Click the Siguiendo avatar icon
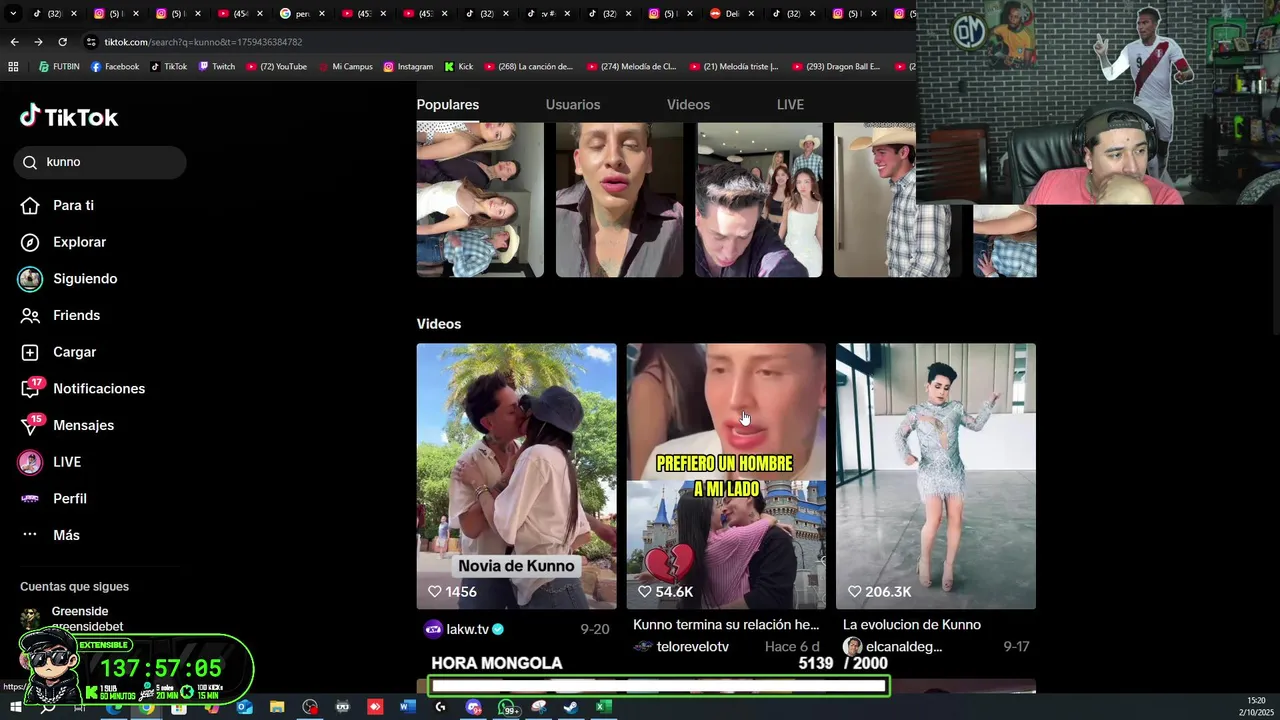1280x720 pixels. 30,279
